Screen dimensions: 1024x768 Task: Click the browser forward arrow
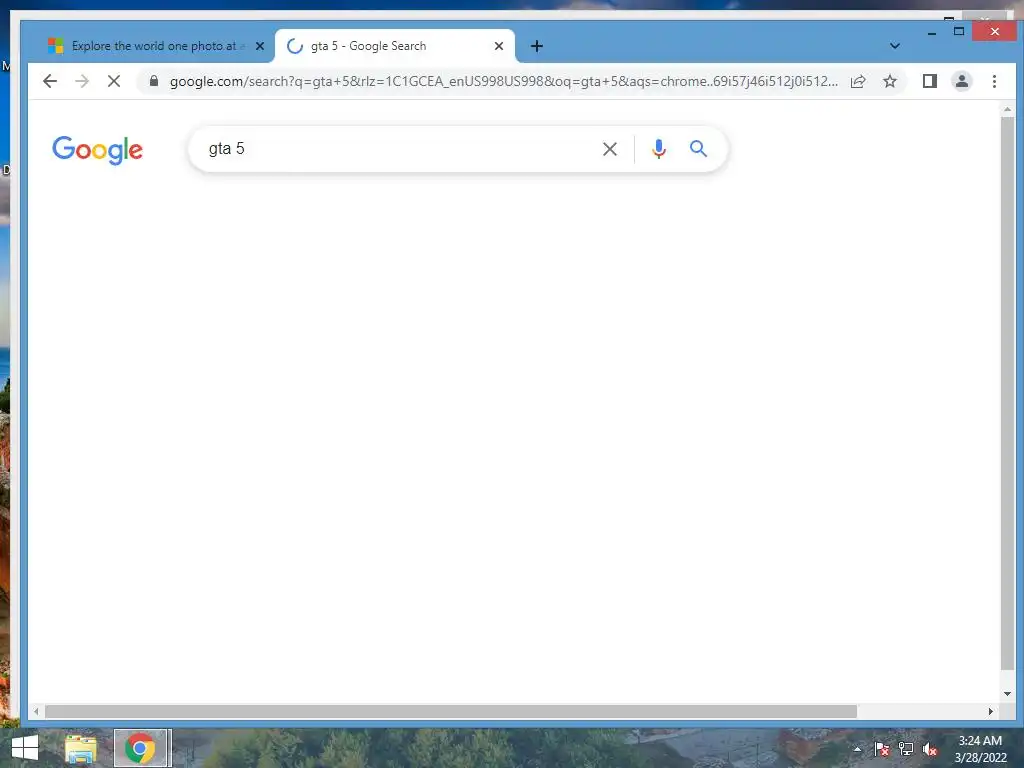(82, 81)
